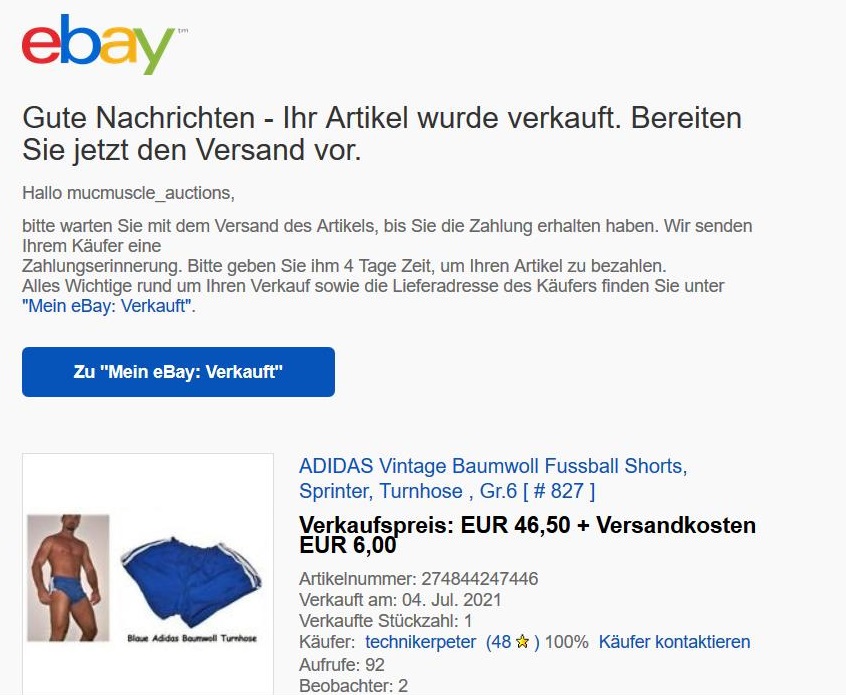Click the Käufer kontaktieren link
This screenshot has height=695, width=846.
(x=674, y=642)
